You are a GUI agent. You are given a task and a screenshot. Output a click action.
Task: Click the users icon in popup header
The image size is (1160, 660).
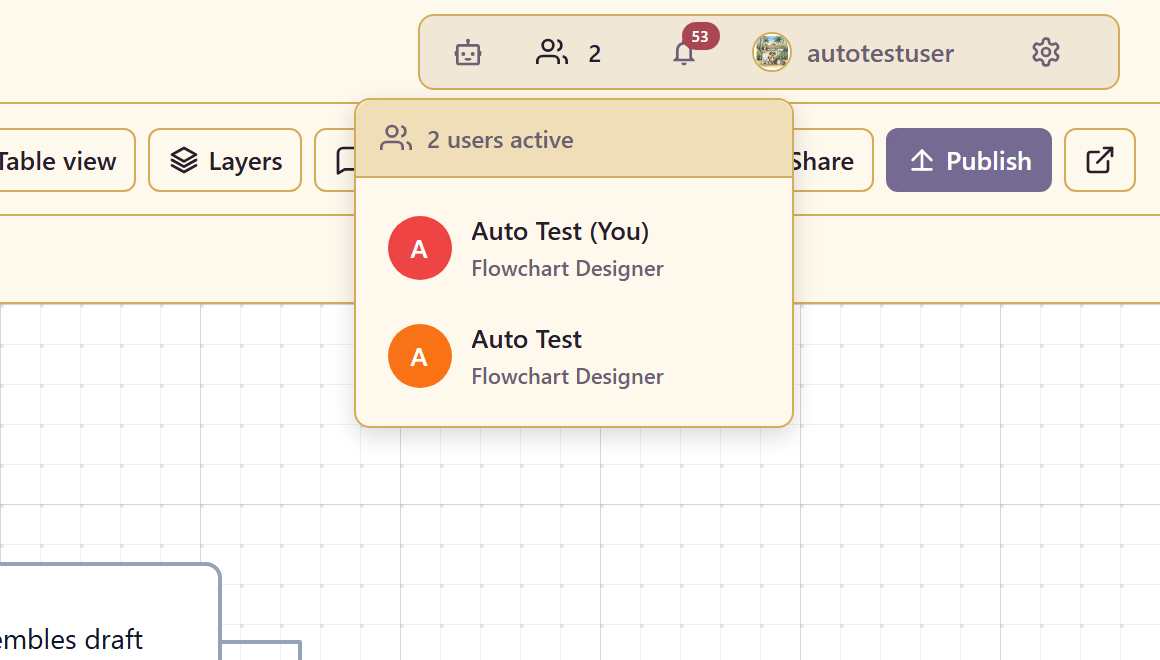[x=396, y=138]
